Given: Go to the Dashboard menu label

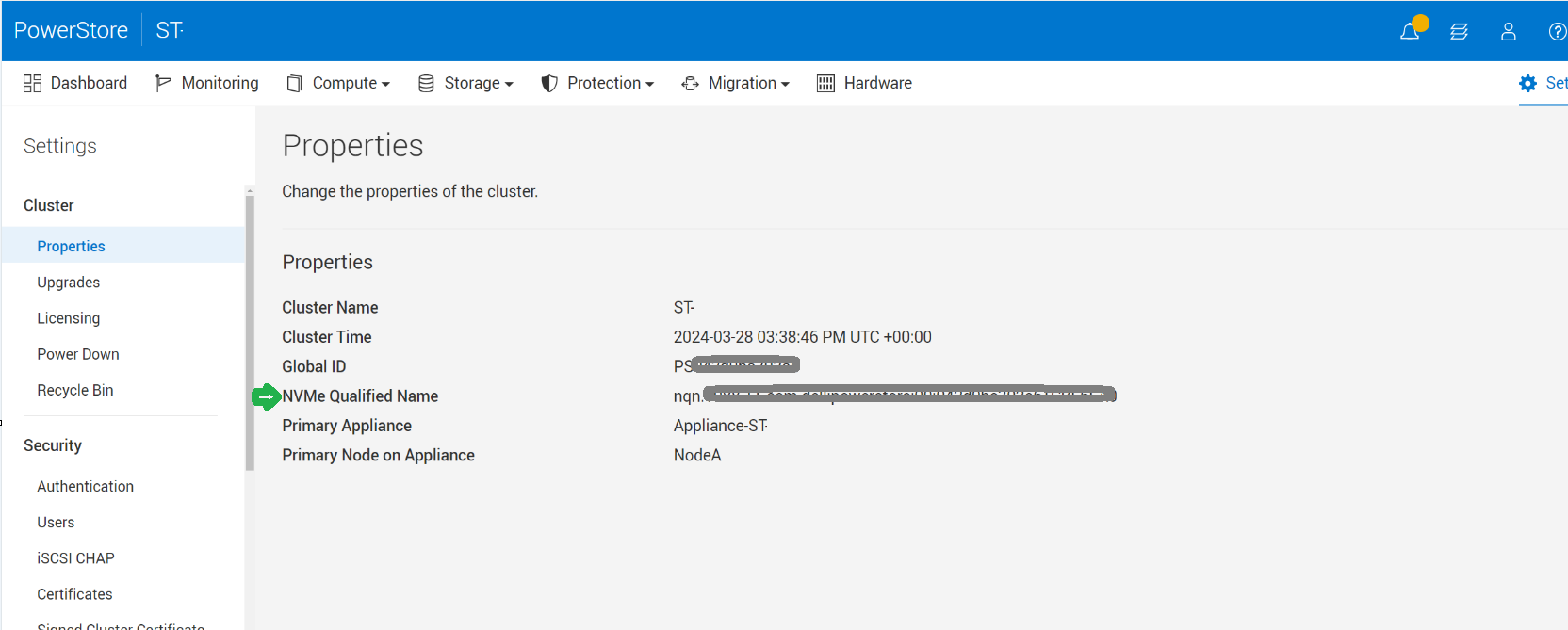Looking at the screenshot, I should 89,83.
